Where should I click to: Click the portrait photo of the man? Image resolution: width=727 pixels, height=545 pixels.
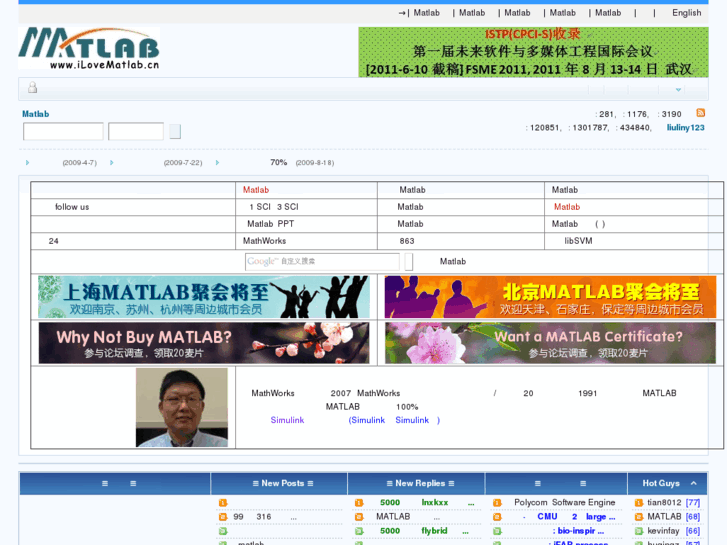click(182, 407)
